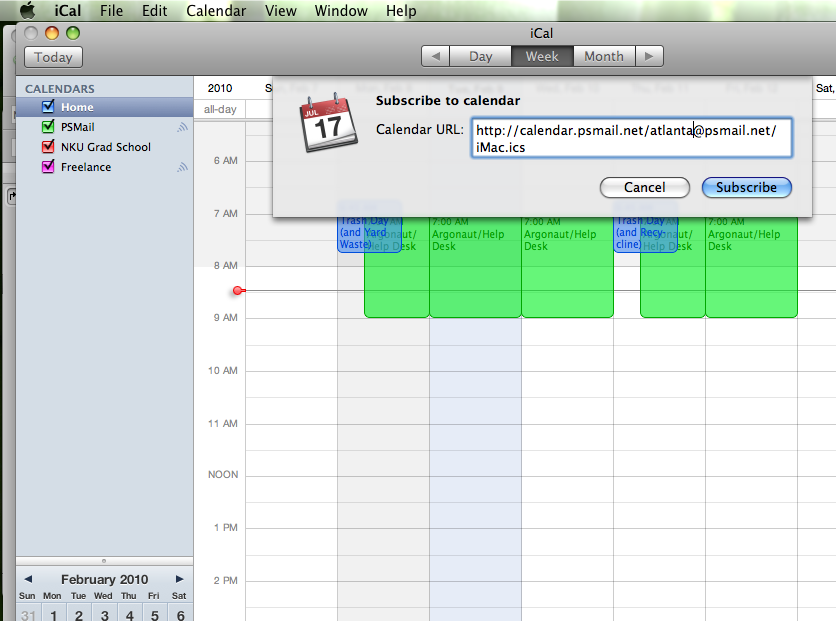This screenshot has height=621, width=836.
Task: Open the iCal application menu
Action: coord(68,11)
